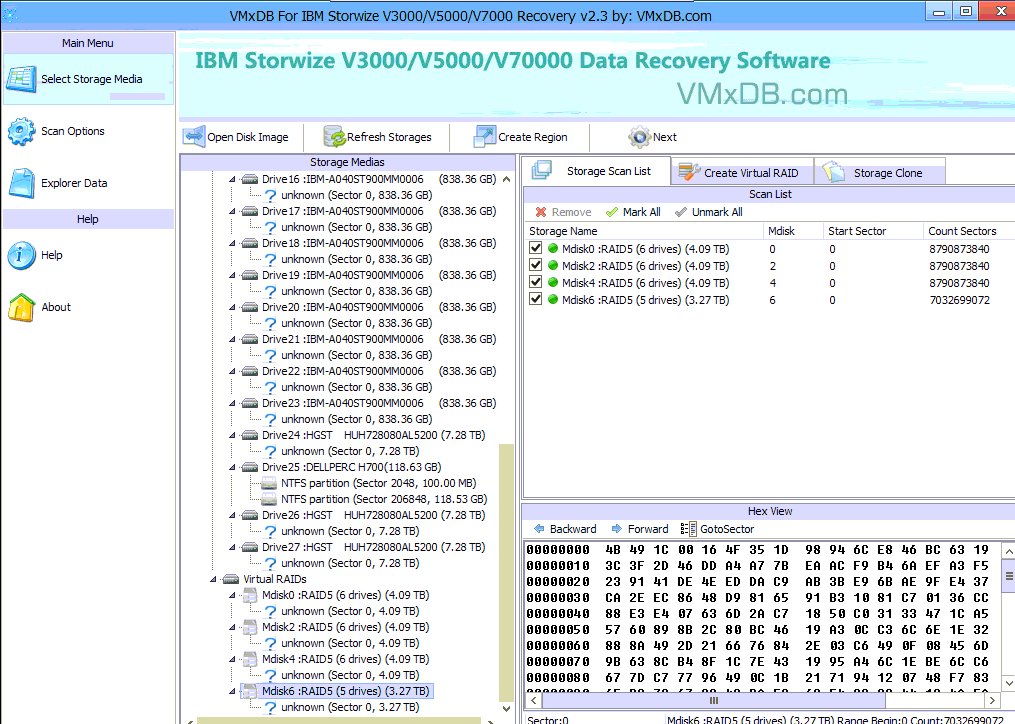
Task: Select the Explorer Data menu entry
Action: point(74,183)
